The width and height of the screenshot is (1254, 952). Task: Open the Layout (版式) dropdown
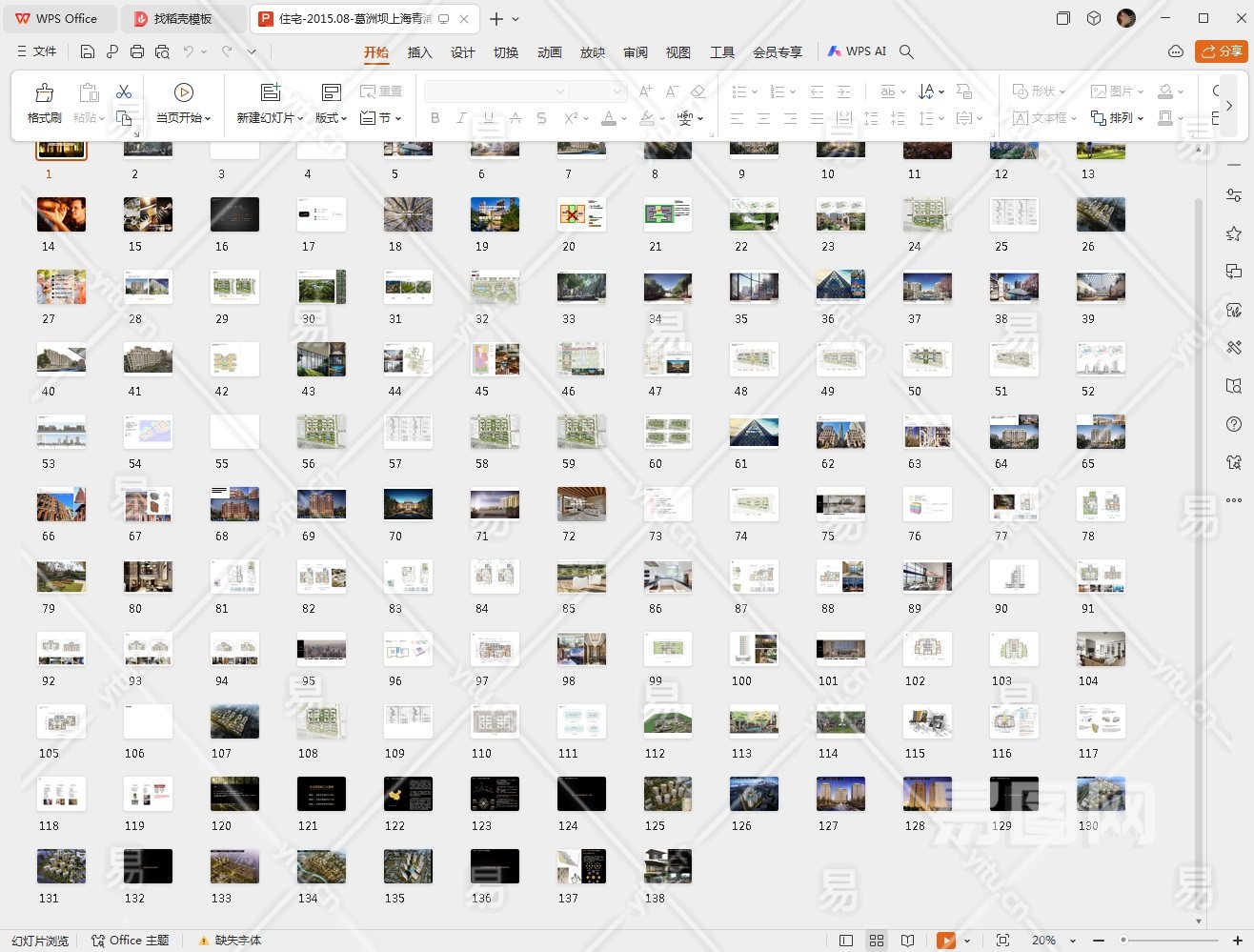331,118
